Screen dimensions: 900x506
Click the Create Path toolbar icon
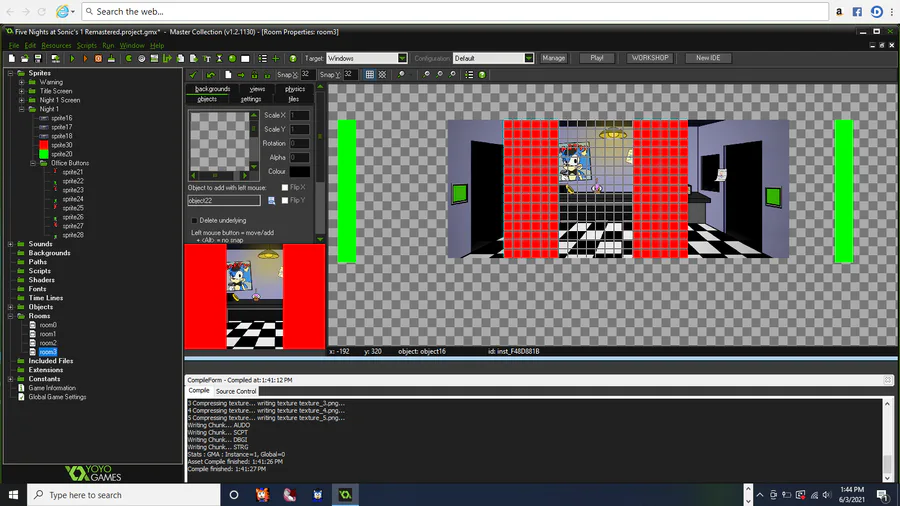(168, 59)
